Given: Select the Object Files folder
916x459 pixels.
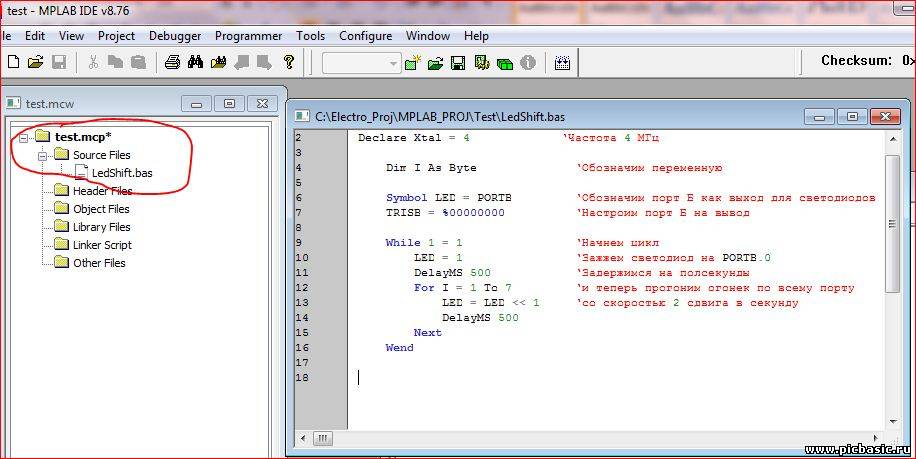Looking at the screenshot, I should tap(101, 209).
